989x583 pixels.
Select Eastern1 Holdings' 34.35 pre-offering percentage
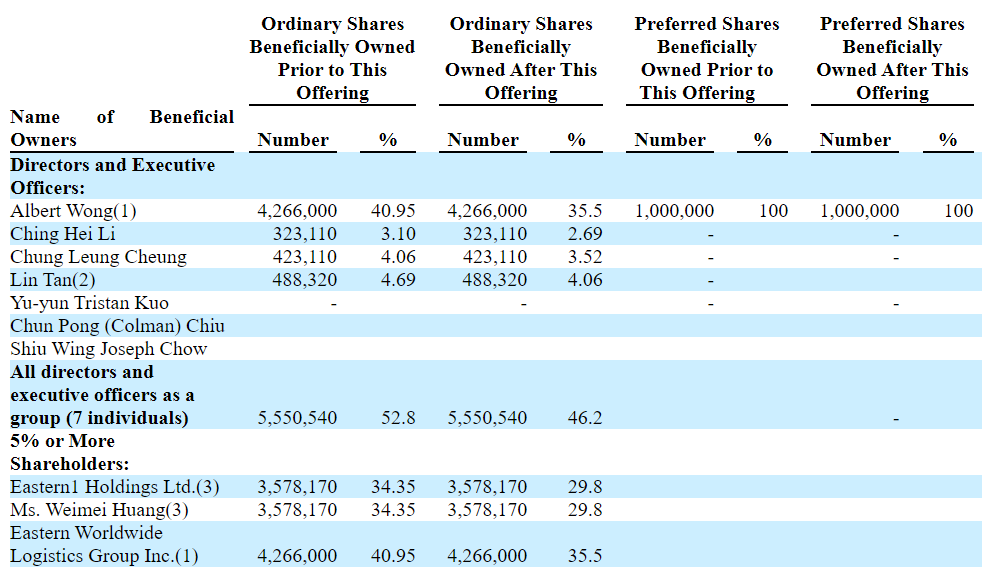tap(393, 487)
